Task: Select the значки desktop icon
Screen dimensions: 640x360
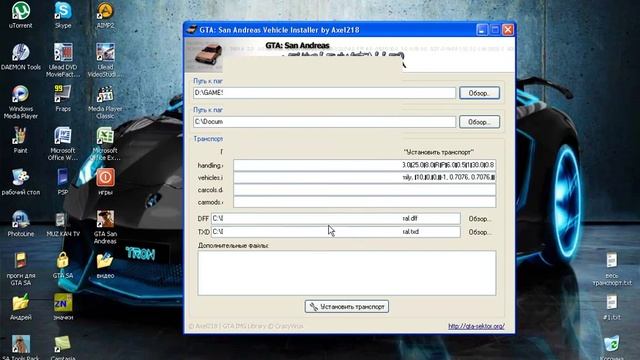Action: click(63, 307)
